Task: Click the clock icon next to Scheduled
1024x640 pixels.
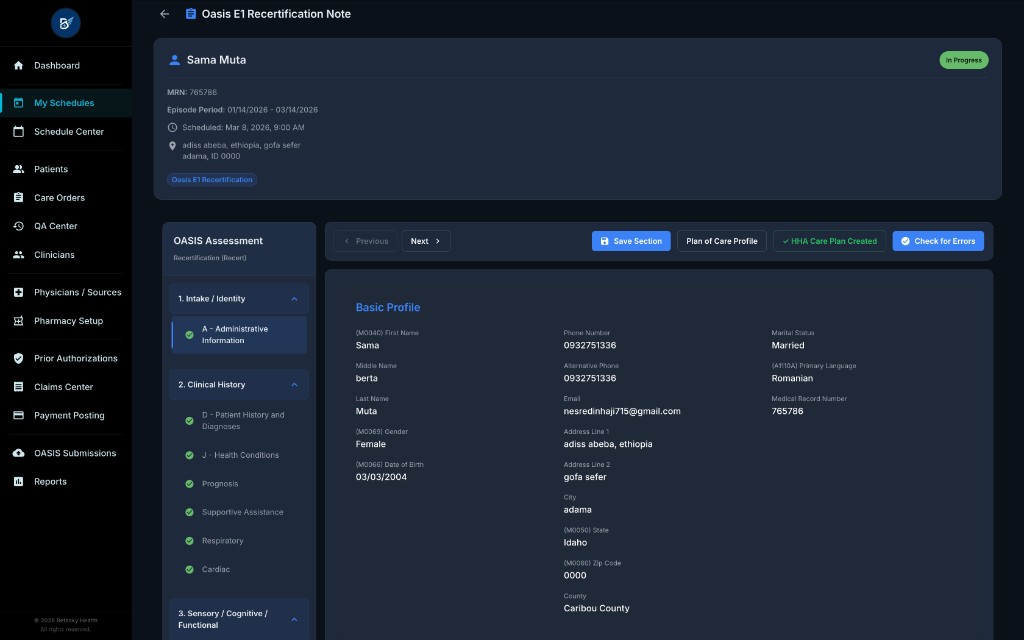Action: pos(172,127)
